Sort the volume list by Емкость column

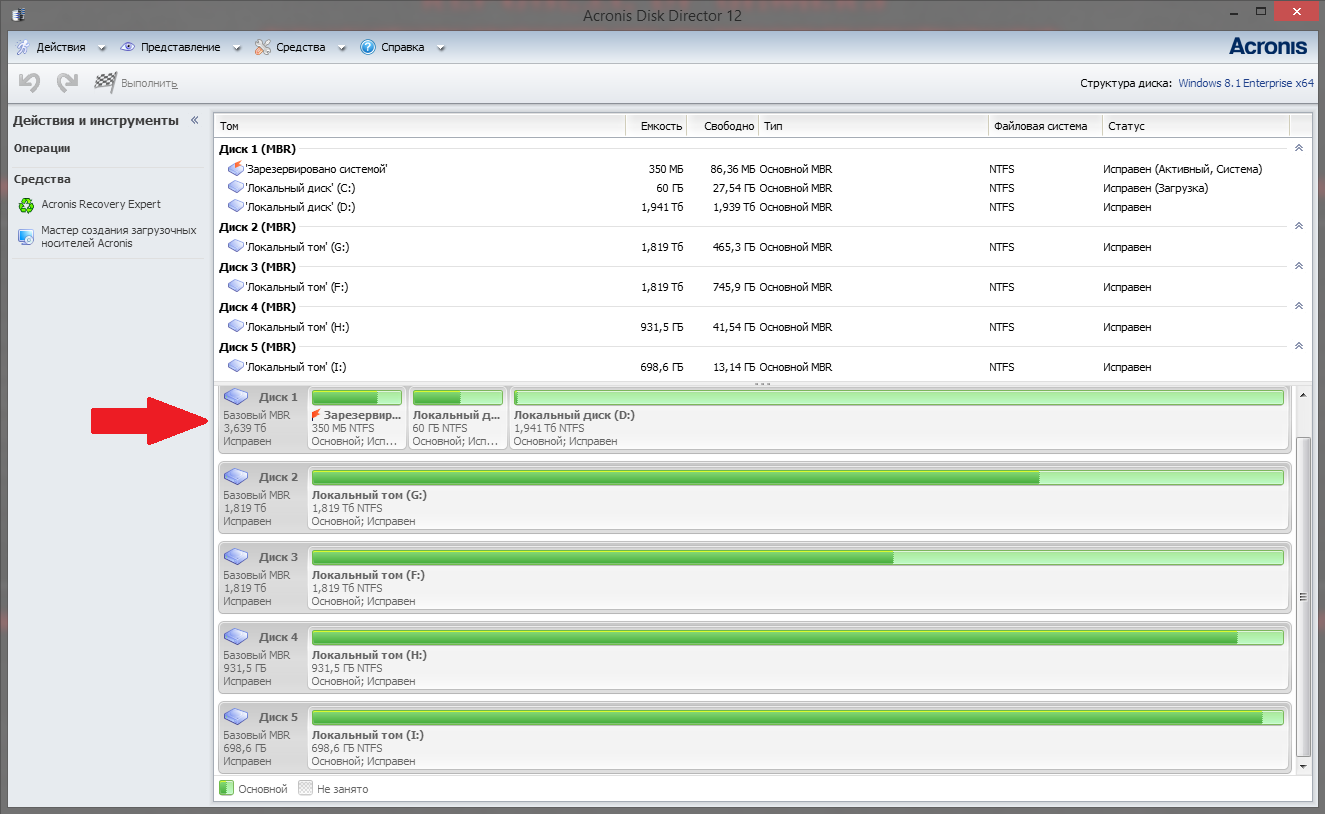[657, 126]
